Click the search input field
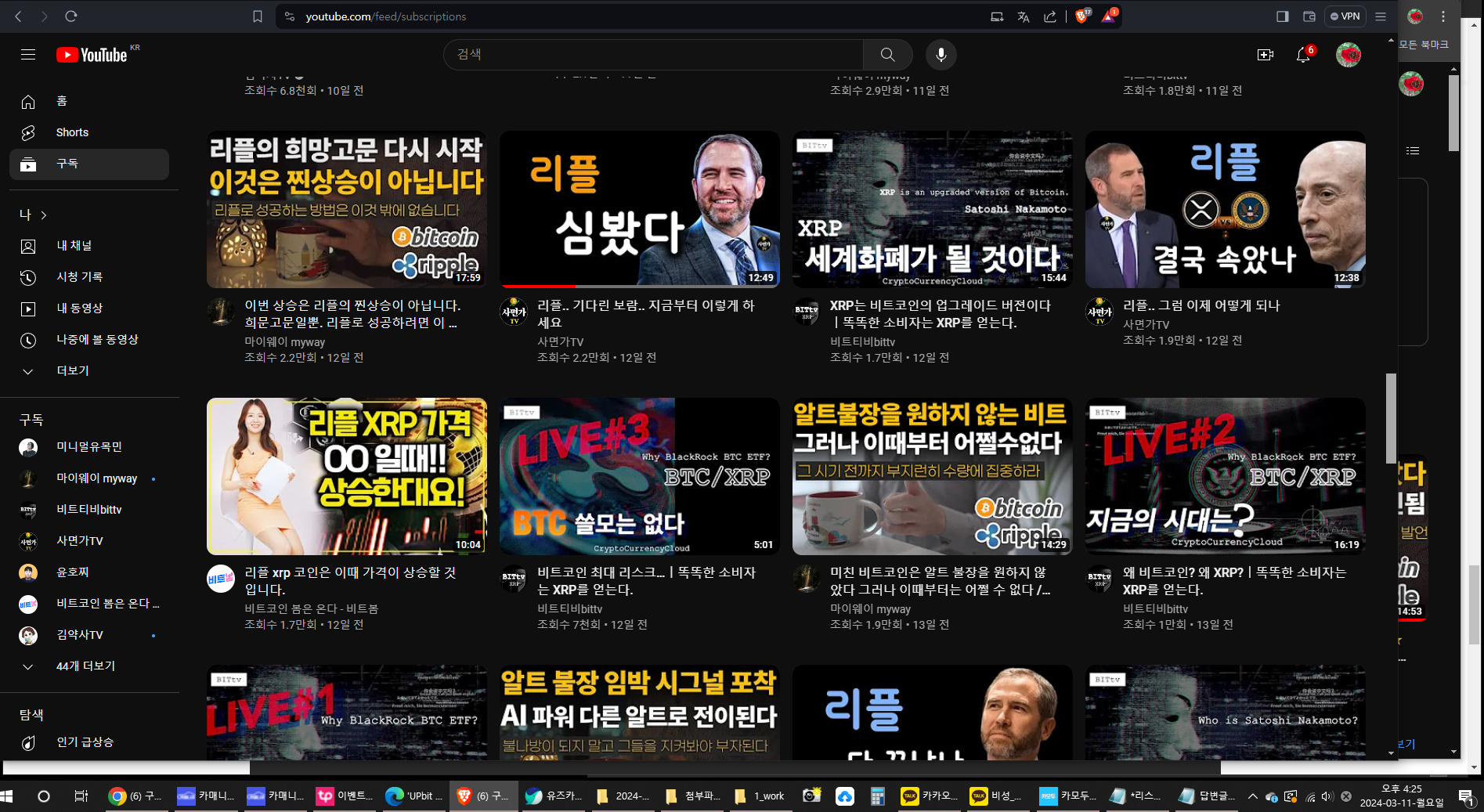This screenshot has height=812, width=1484. tap(654, 55)
